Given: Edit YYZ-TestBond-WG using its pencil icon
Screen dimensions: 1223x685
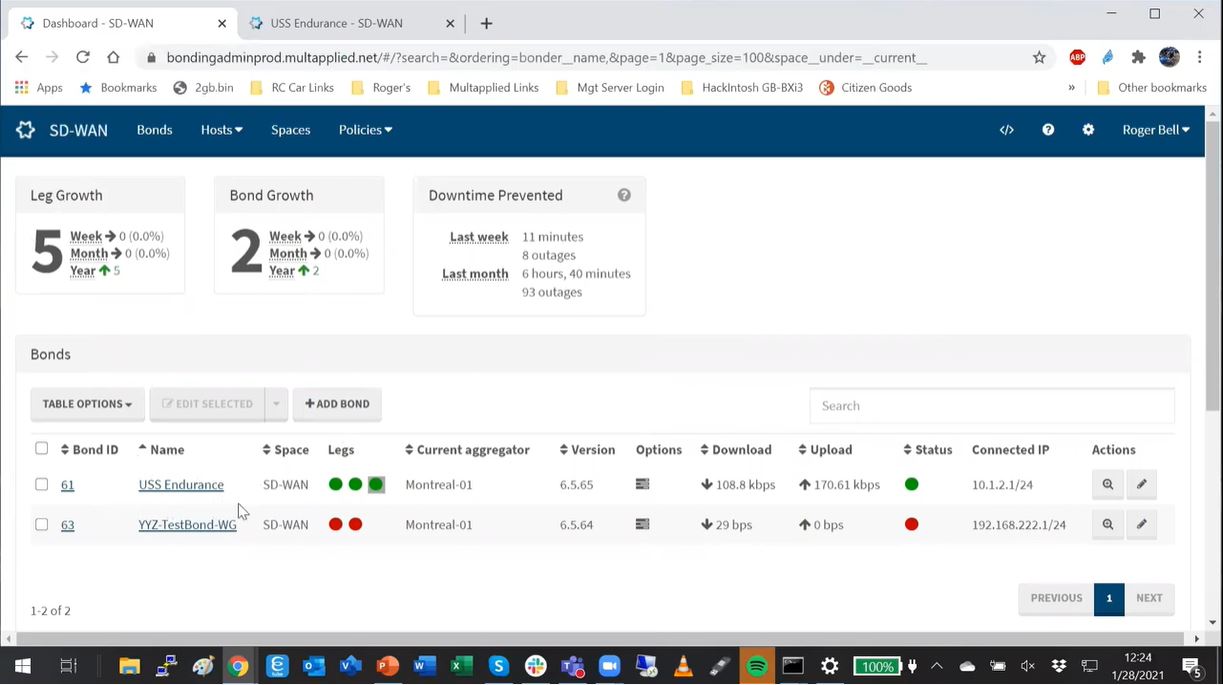Looking at the screenshot, I should point(1141,524).
